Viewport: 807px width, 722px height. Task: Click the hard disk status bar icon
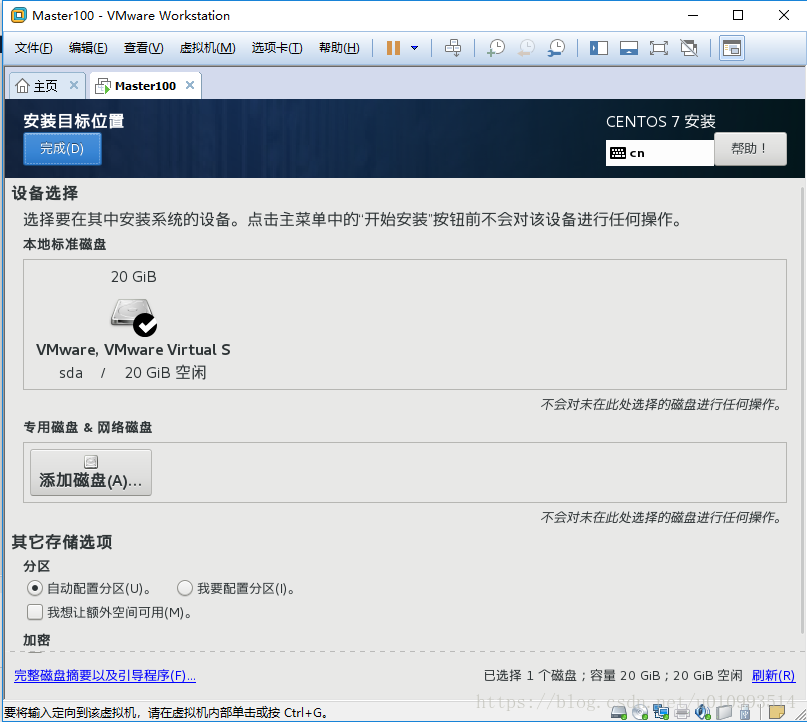(x=619, y=712)
